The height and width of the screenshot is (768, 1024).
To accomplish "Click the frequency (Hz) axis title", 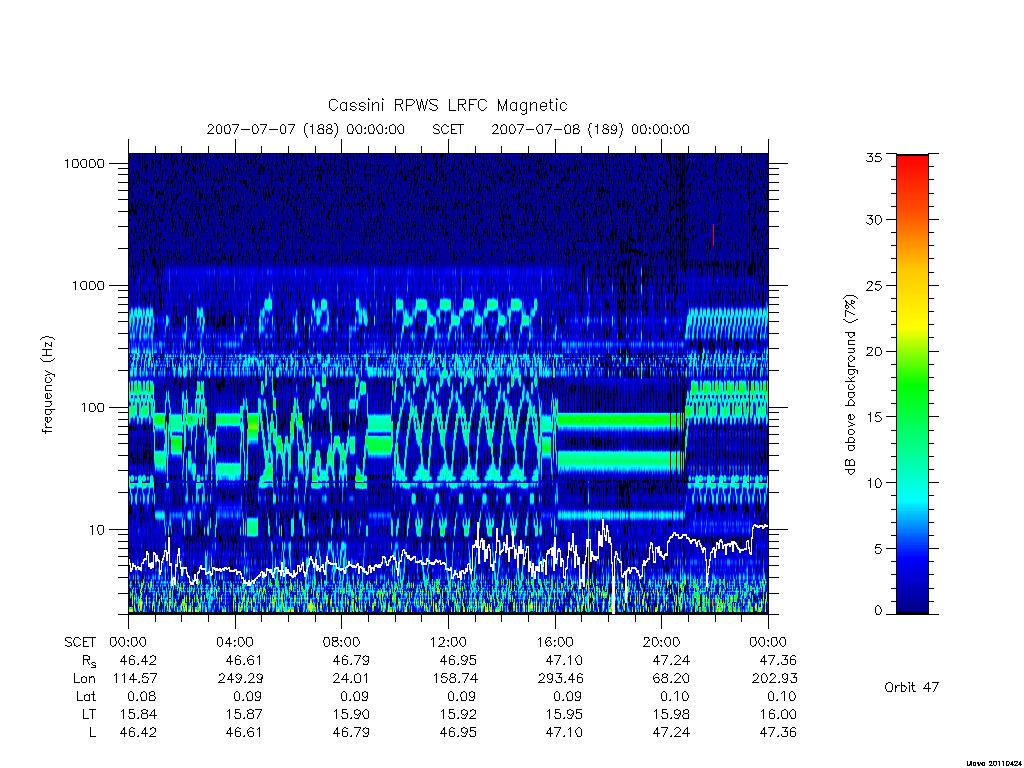I will click(x=47, y=385).
